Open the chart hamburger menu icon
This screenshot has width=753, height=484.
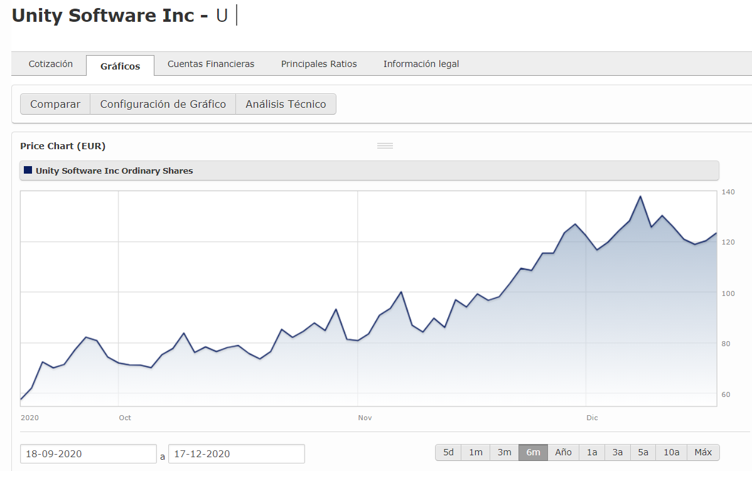(385, 146)
